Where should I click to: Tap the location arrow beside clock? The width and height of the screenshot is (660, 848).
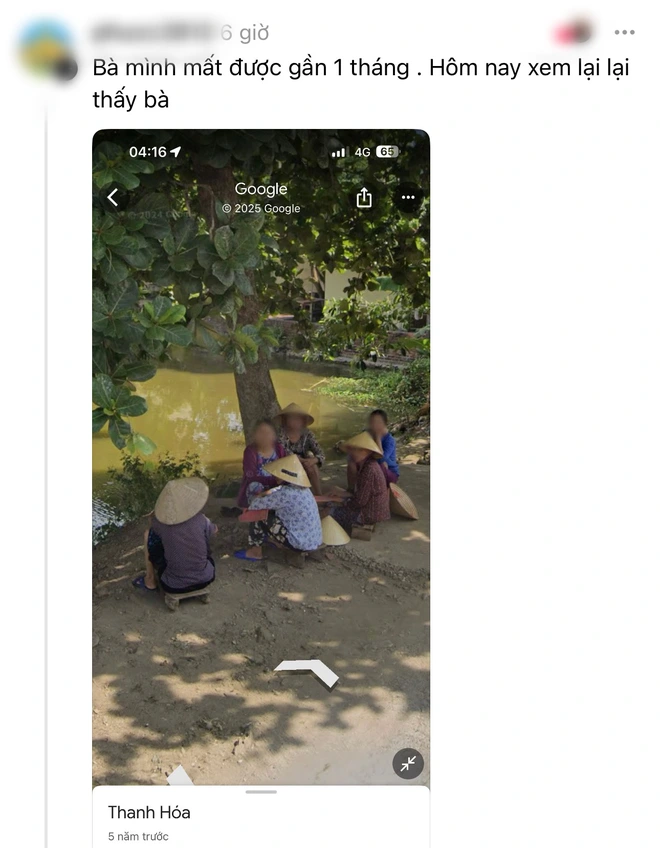coord(175,152)
